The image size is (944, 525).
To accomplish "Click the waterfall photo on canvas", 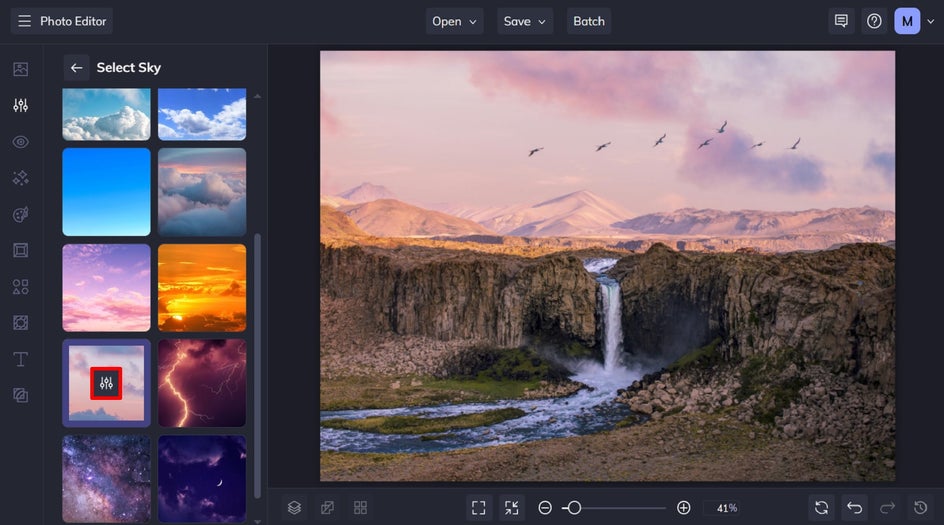I will pyautogui.click(x=607, y=266).
